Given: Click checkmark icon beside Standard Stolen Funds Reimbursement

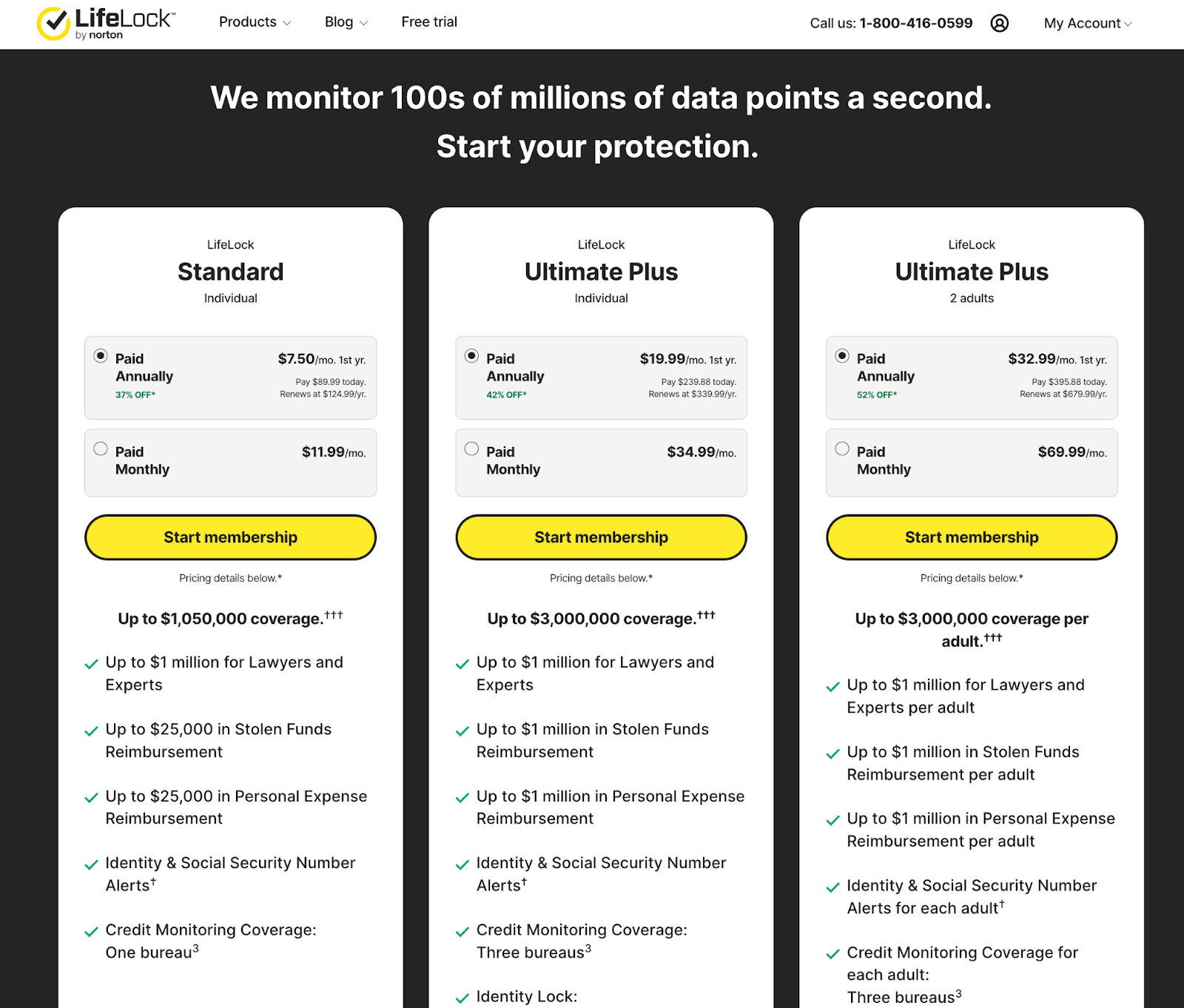Looking at the screenshot, I should 91,731.
